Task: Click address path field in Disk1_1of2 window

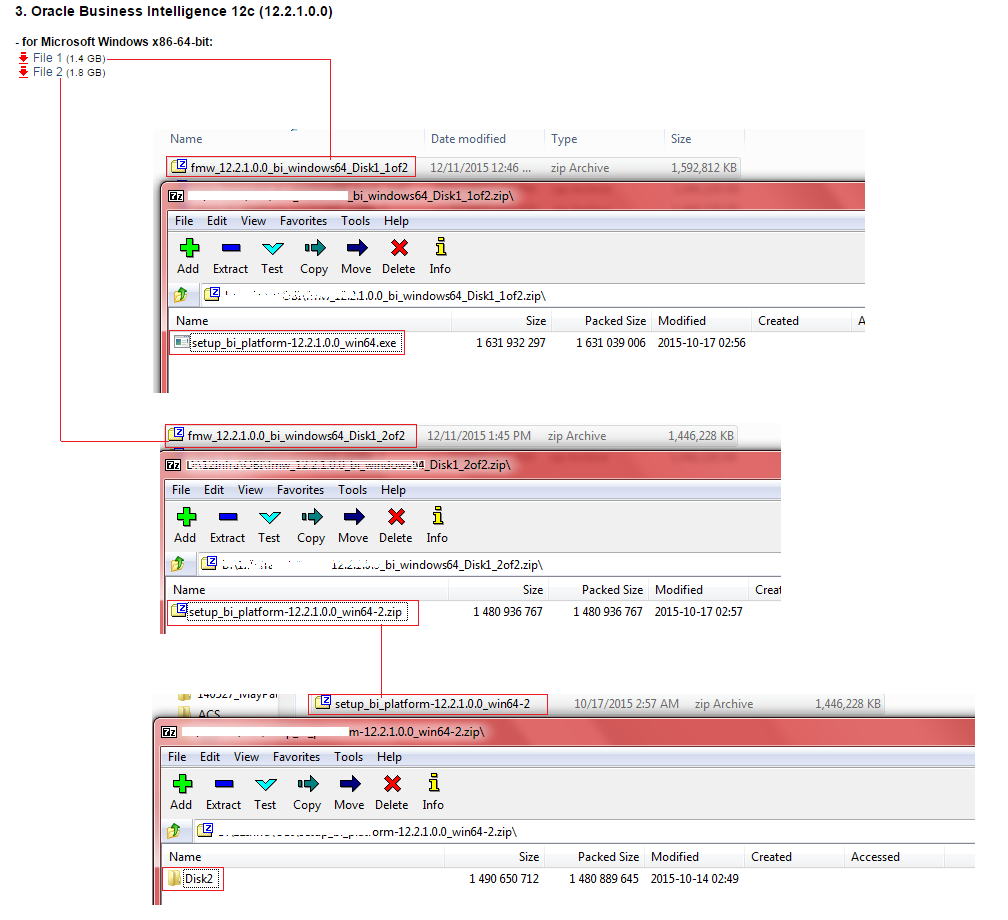Action: 532,295
